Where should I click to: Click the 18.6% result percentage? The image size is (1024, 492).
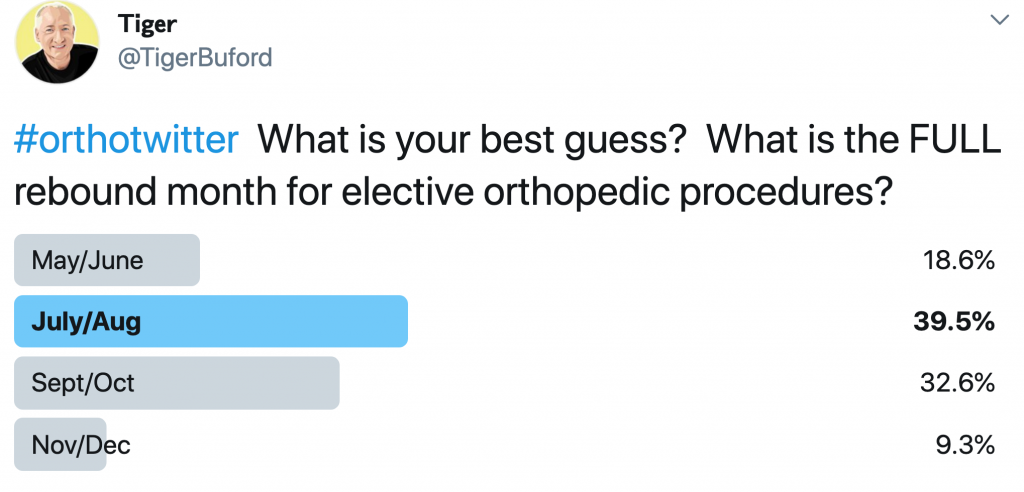tap(959, 261)
